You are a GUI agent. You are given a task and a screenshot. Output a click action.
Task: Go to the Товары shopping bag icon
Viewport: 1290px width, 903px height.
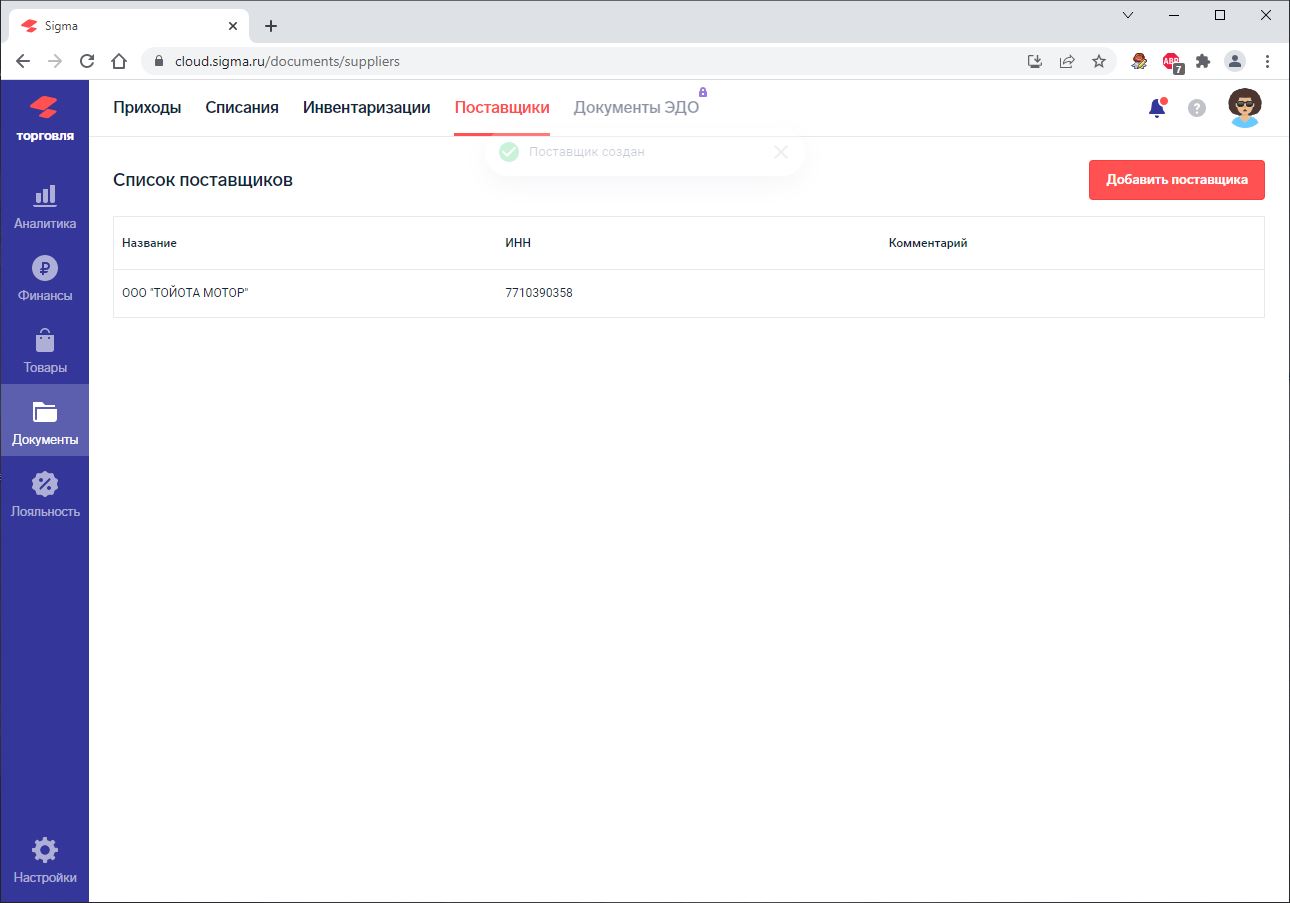[x=44, y=341]
